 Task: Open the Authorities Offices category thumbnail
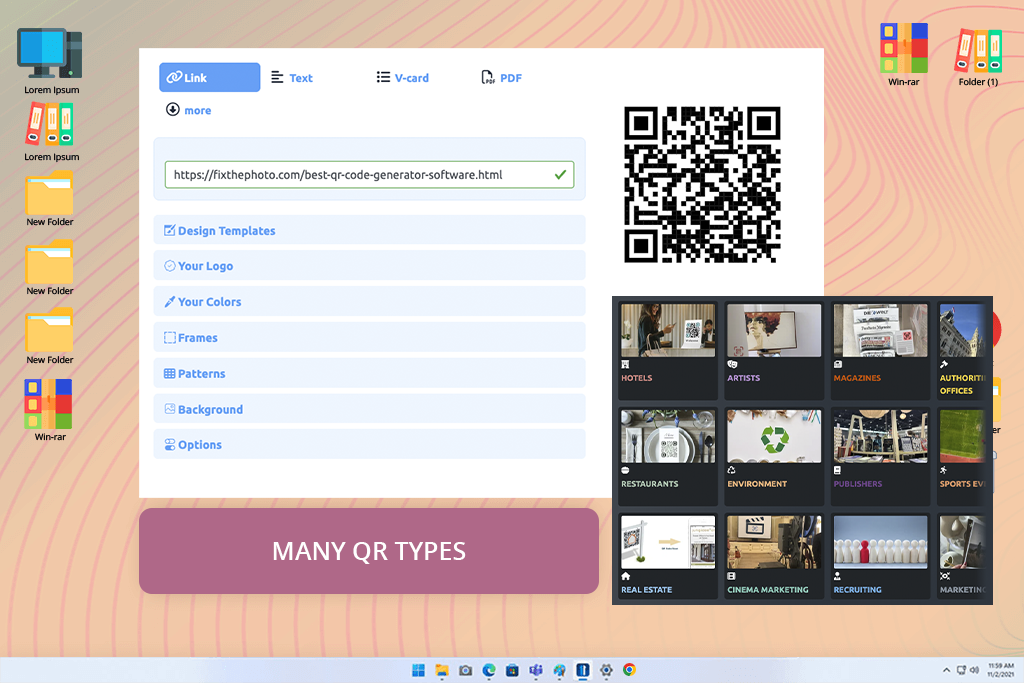coord(963,330)
